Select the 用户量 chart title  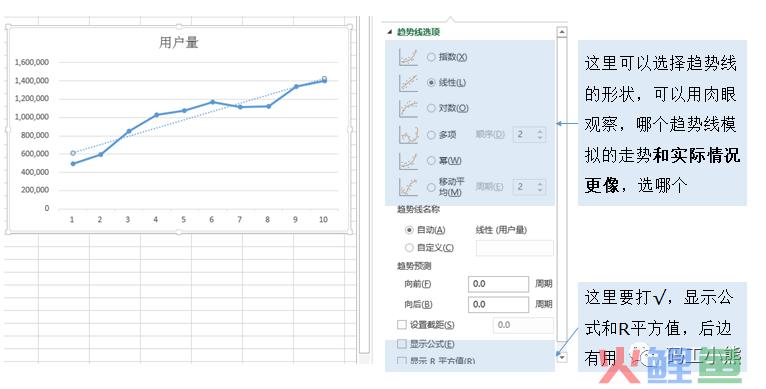click(179, 43)
